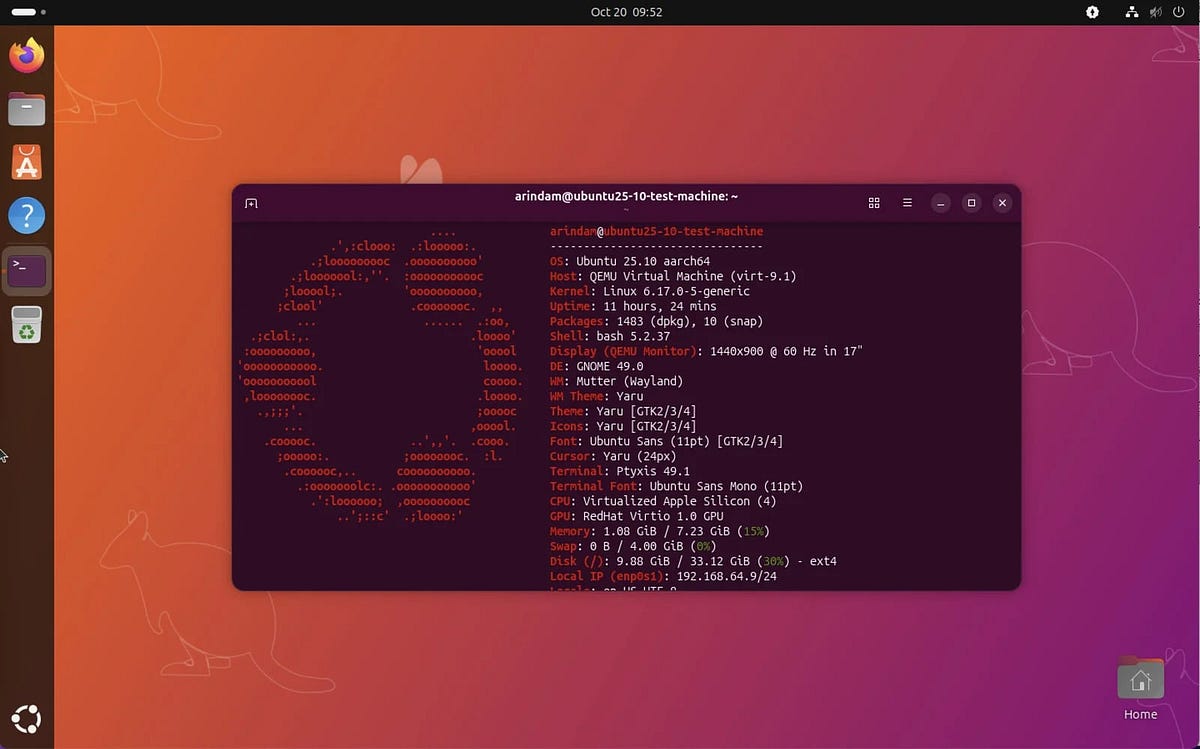Click the 'Theme: Yaru [GTK2/3/4]' line
The height and width of the screenshot is (749, 1200).
click(x=623, y=411)
